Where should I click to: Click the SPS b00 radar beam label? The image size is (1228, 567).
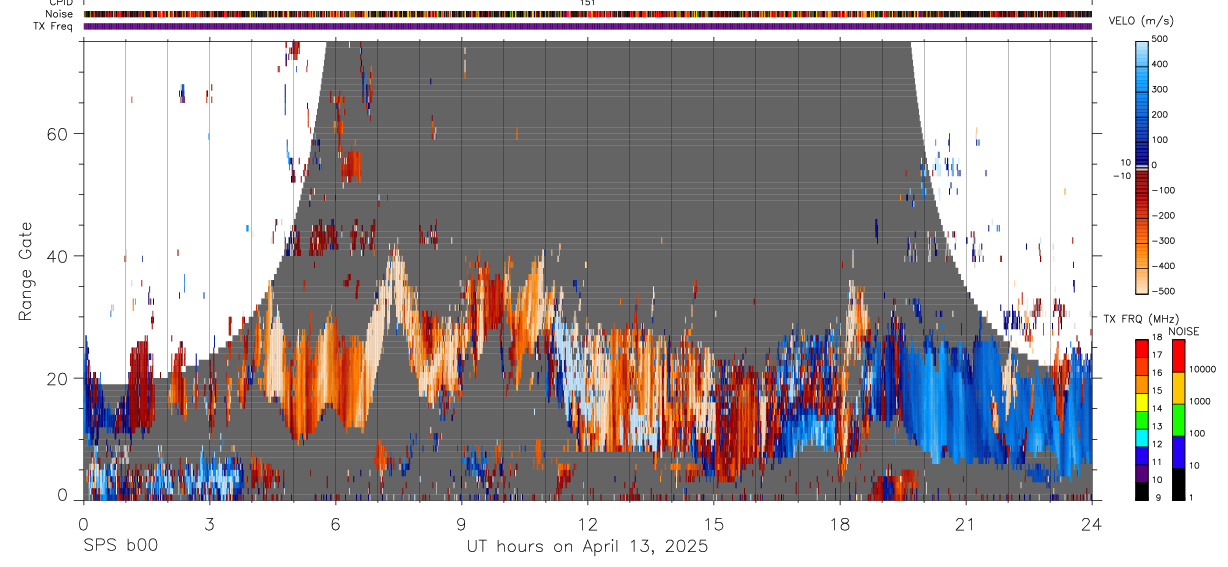(x=120, y=546)
